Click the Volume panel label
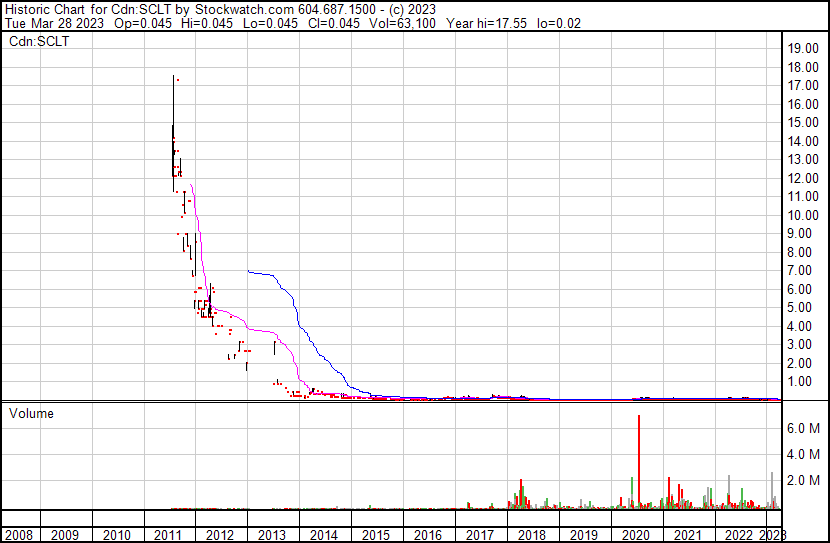The width and height of the screenshot is (830, 543). coord(31,413)
